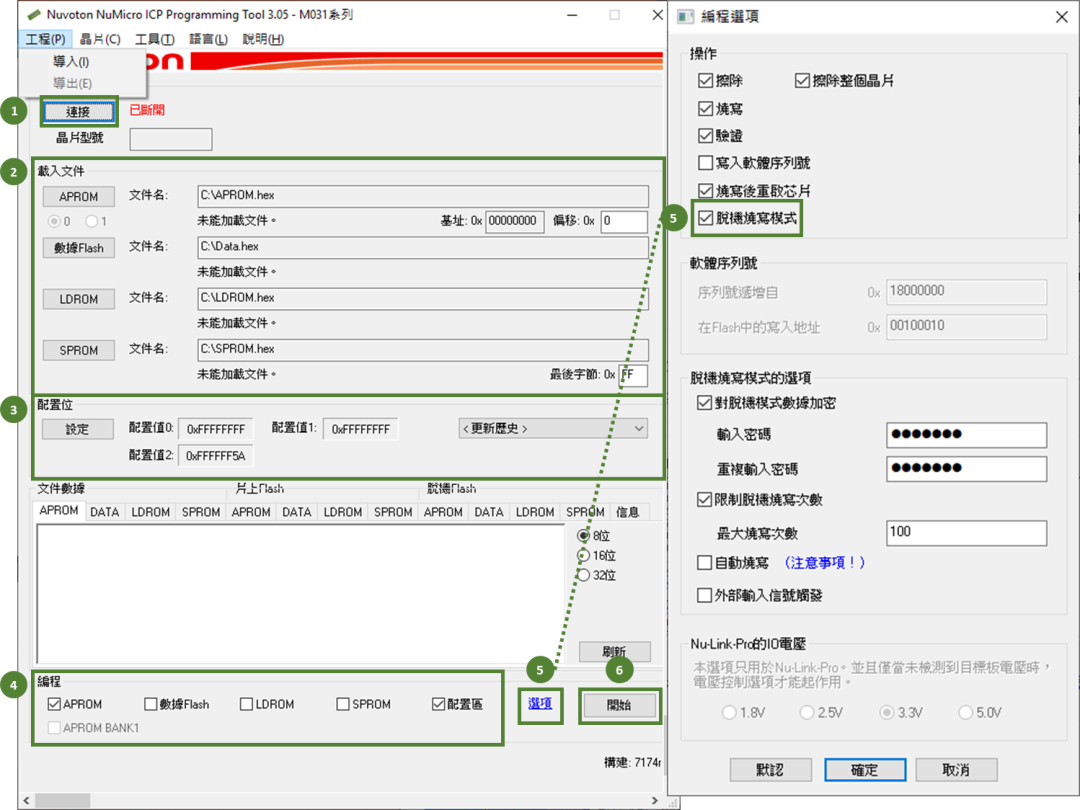
Task: Open the 說明(H) menu
Action: click(263, 39)
